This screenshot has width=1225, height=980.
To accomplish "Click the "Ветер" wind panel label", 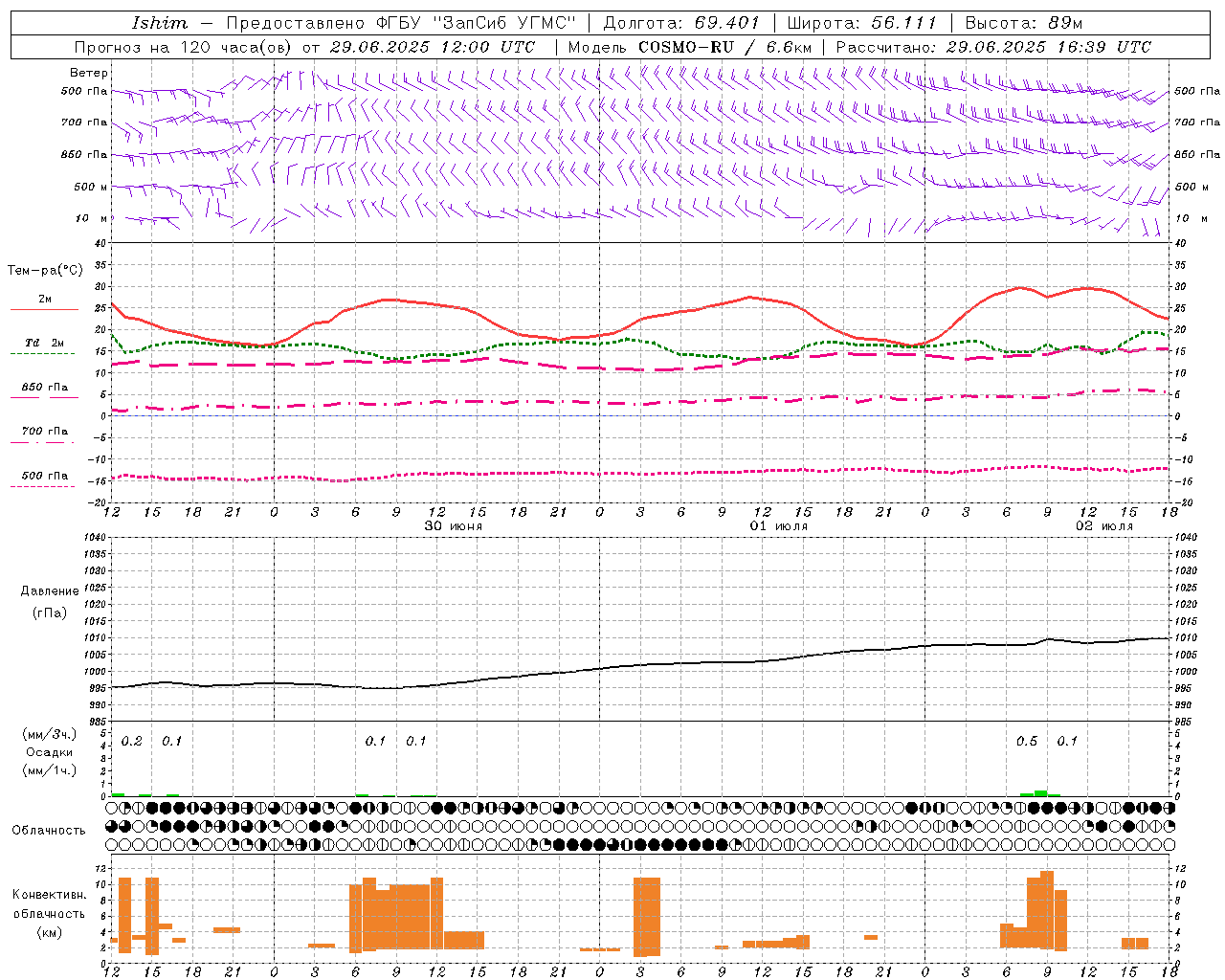I will pos(89,73).
